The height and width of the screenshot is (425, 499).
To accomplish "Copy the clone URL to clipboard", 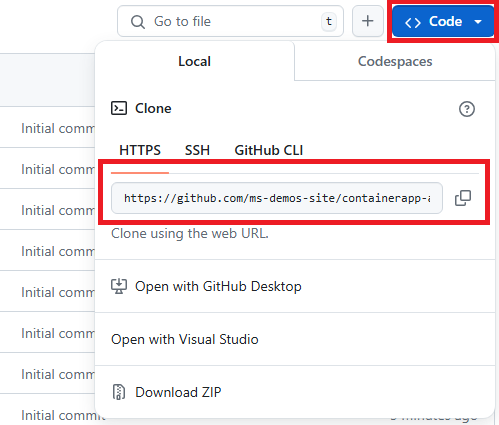I will point(463,198).
